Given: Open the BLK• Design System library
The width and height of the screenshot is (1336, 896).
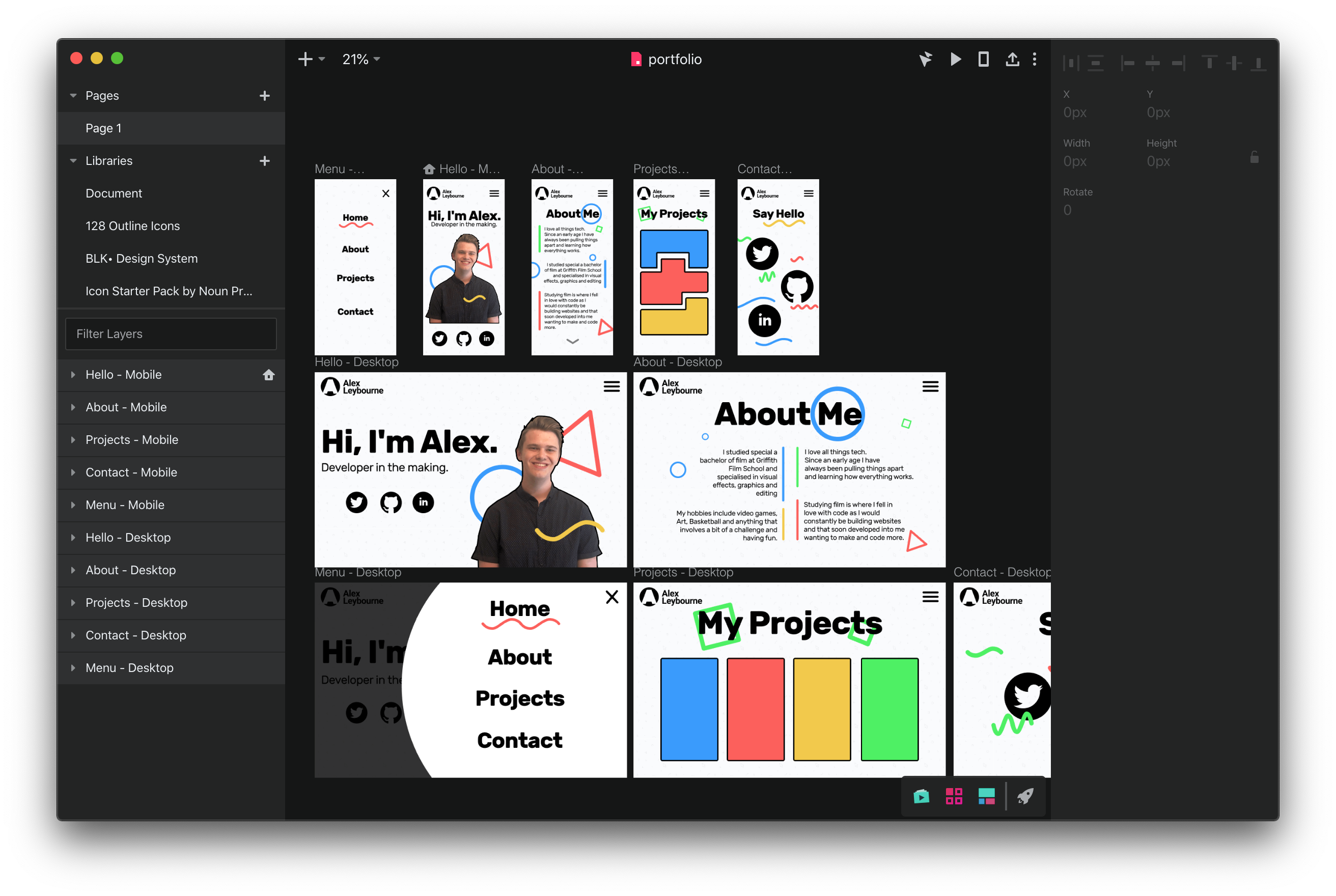Looking at the screenshot, I should (x=142, y=258).
